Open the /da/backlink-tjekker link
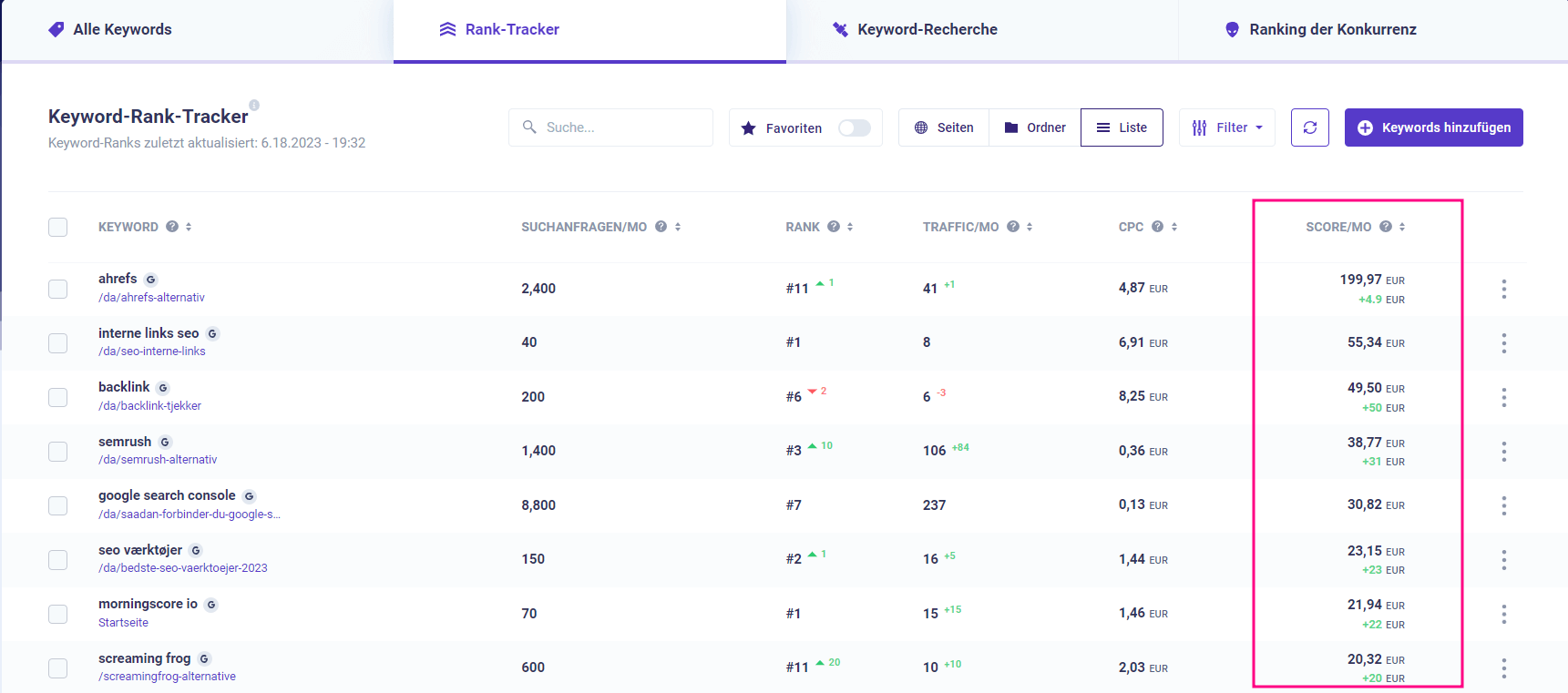1568x693 pixels. coord(149,406)
